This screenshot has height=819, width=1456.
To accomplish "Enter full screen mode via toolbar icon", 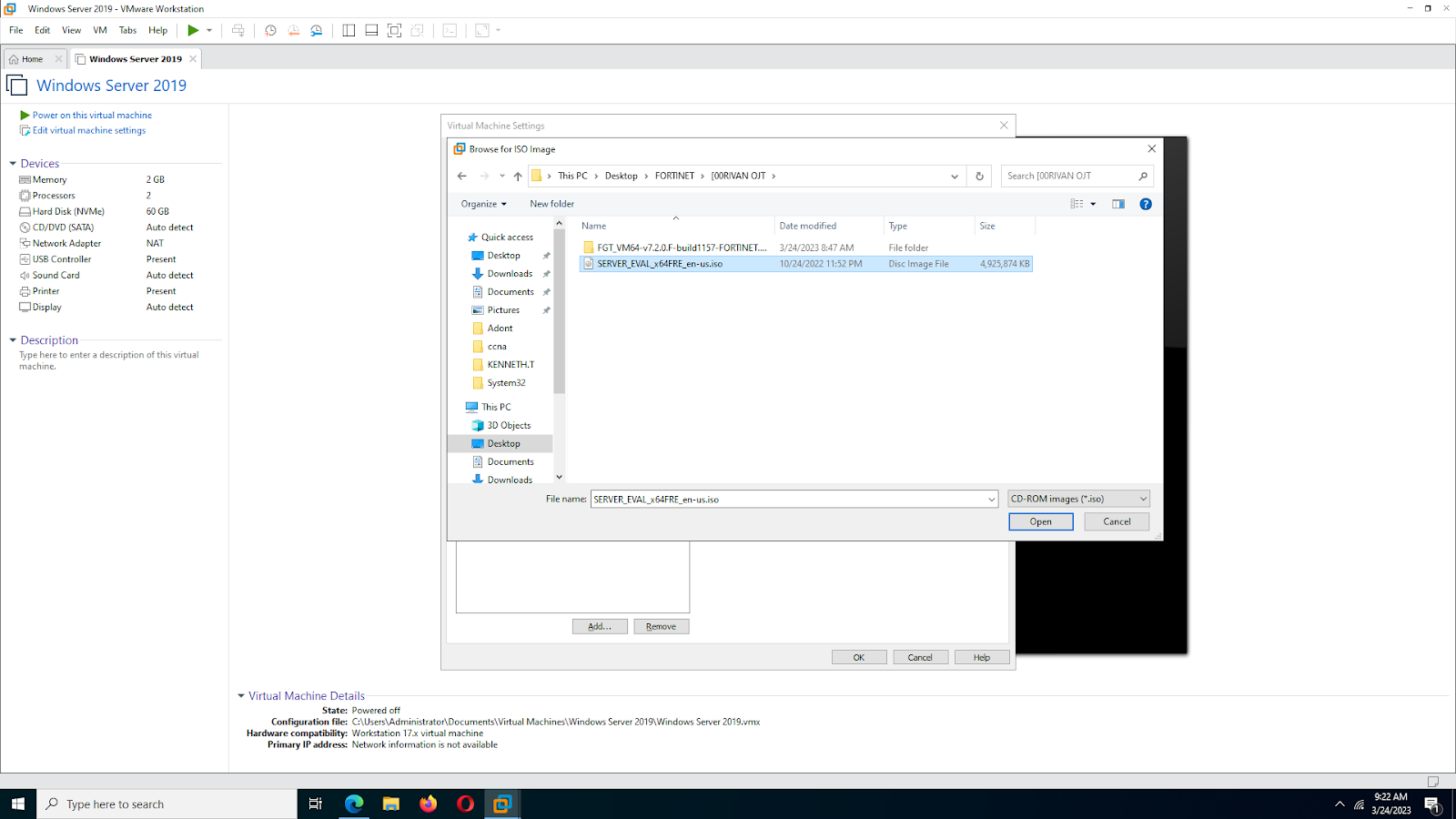I will pos(394,30).
